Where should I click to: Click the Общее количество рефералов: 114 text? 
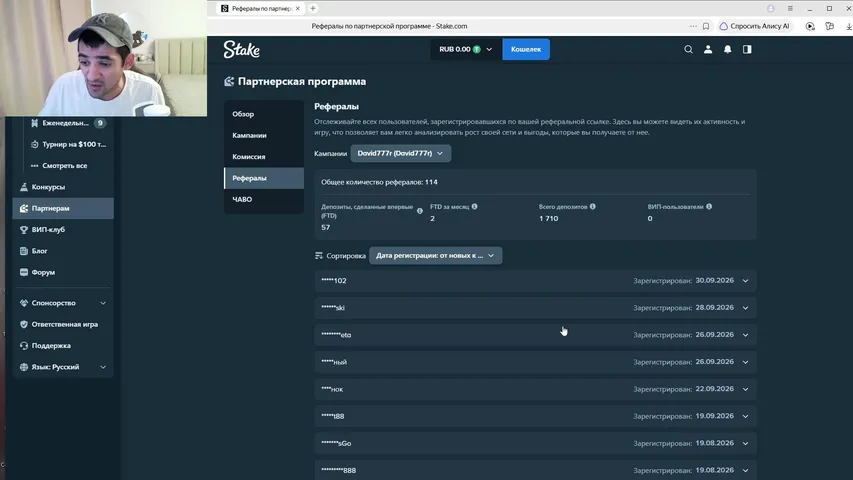pyautogui.click(x=379, y=182)
